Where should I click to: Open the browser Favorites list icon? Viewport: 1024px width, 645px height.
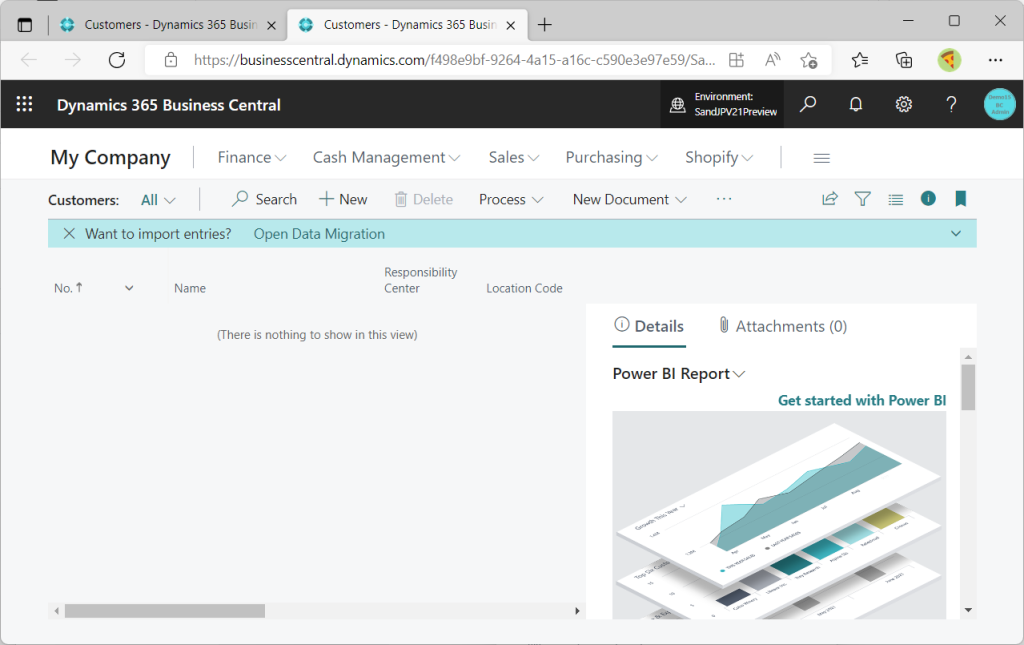pyautogui.click(x=859, y=60)
